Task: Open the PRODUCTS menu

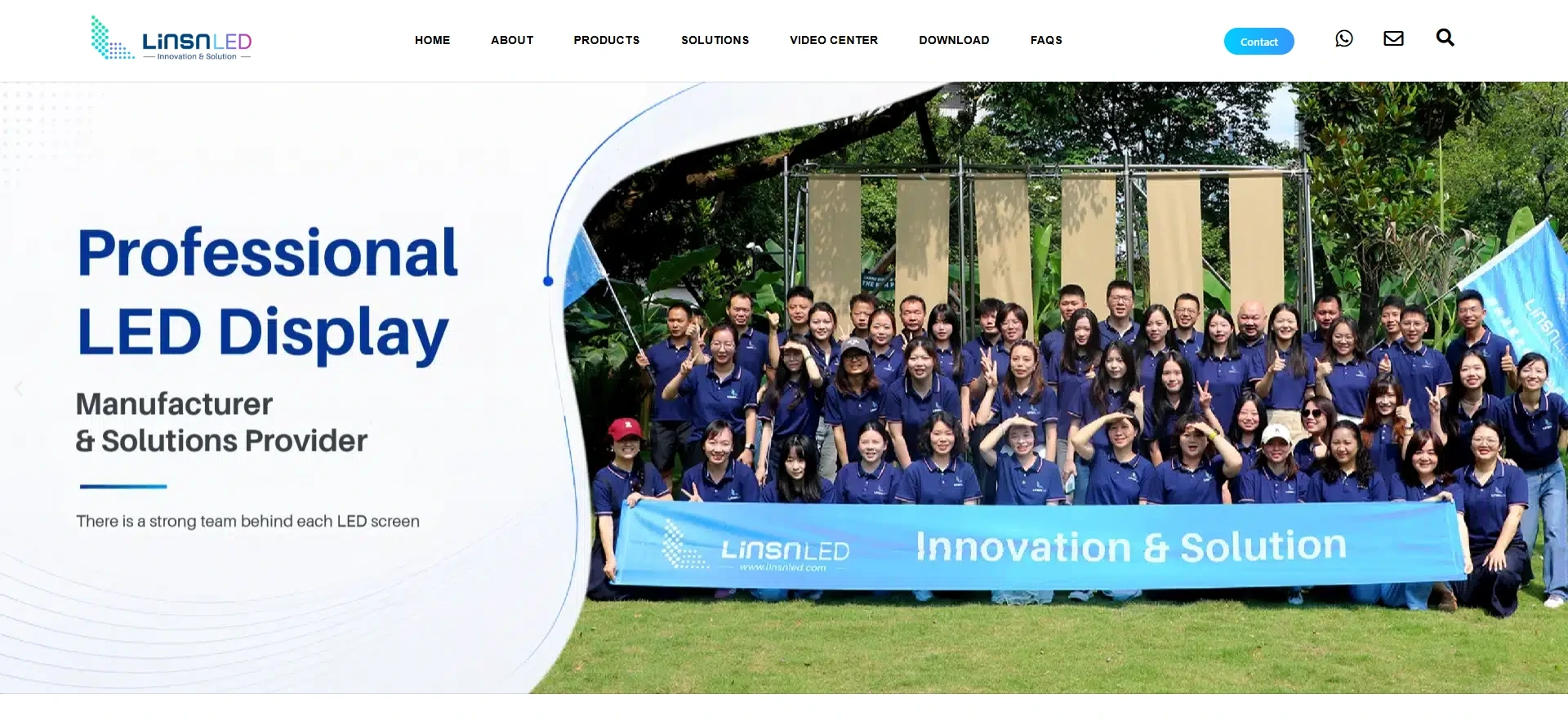Action: tap(607, 40)
